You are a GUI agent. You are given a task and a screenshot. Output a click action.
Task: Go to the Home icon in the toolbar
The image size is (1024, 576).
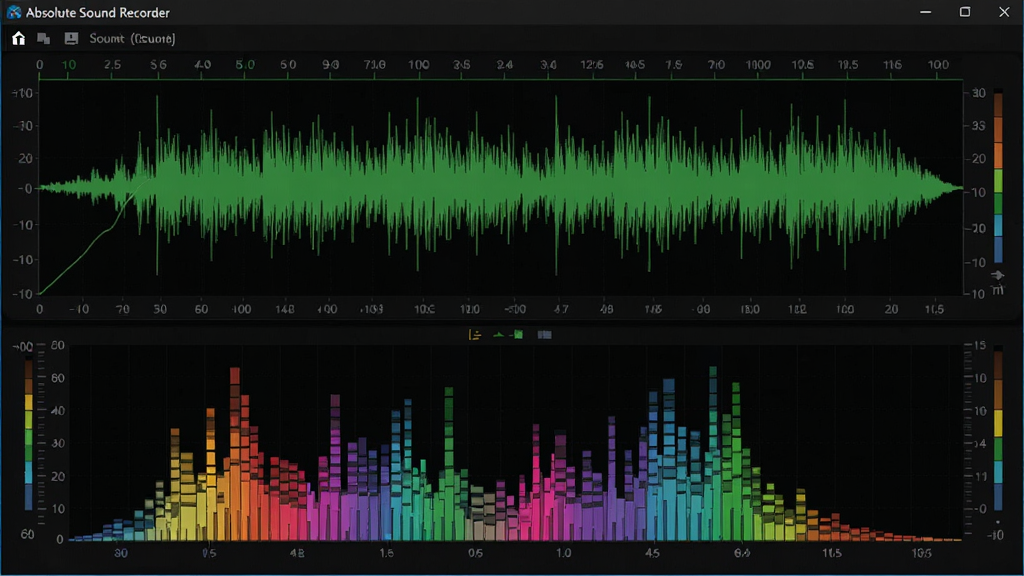[18, 39]
